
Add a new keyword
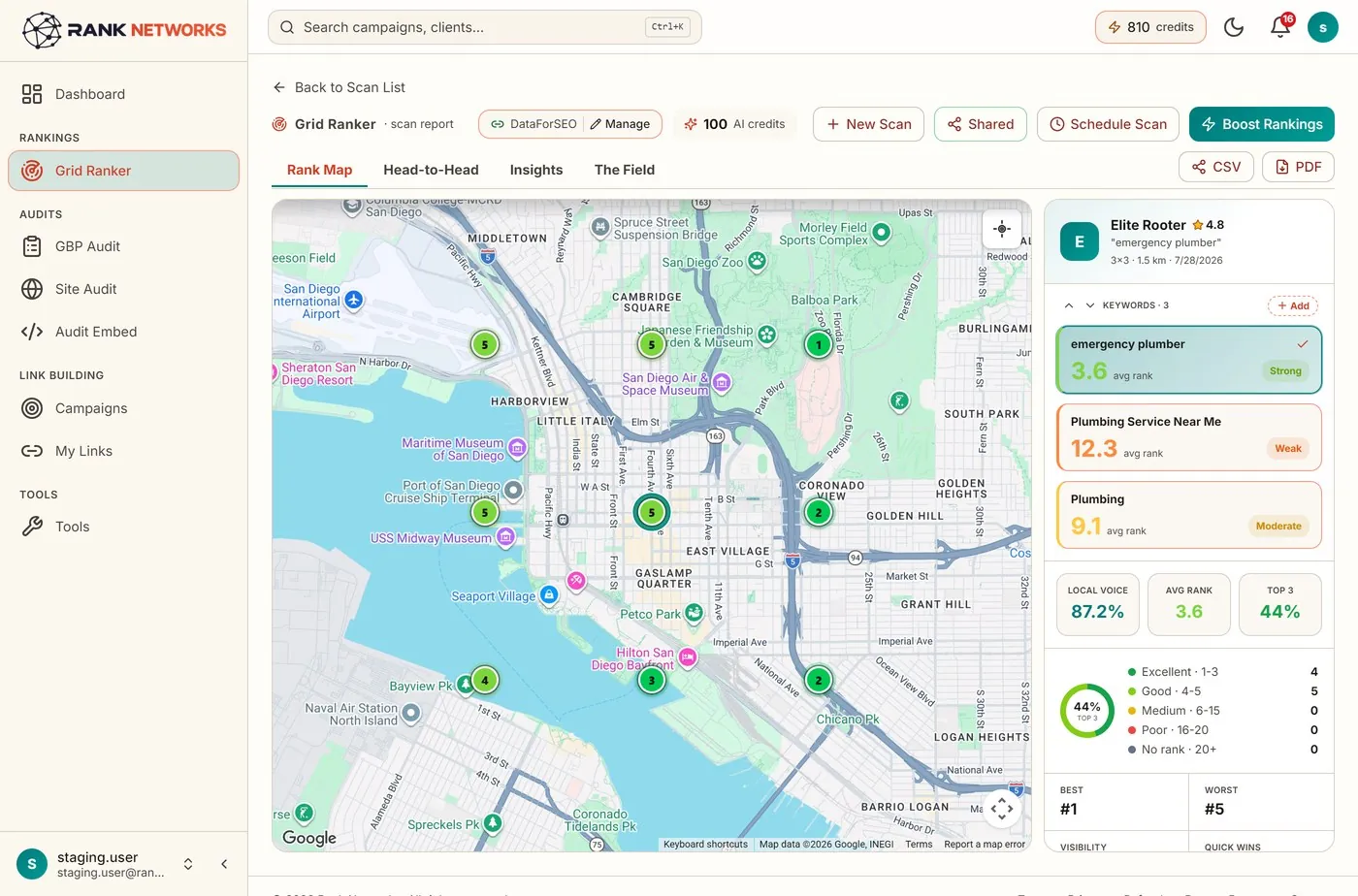click(x=1293, y=305)
